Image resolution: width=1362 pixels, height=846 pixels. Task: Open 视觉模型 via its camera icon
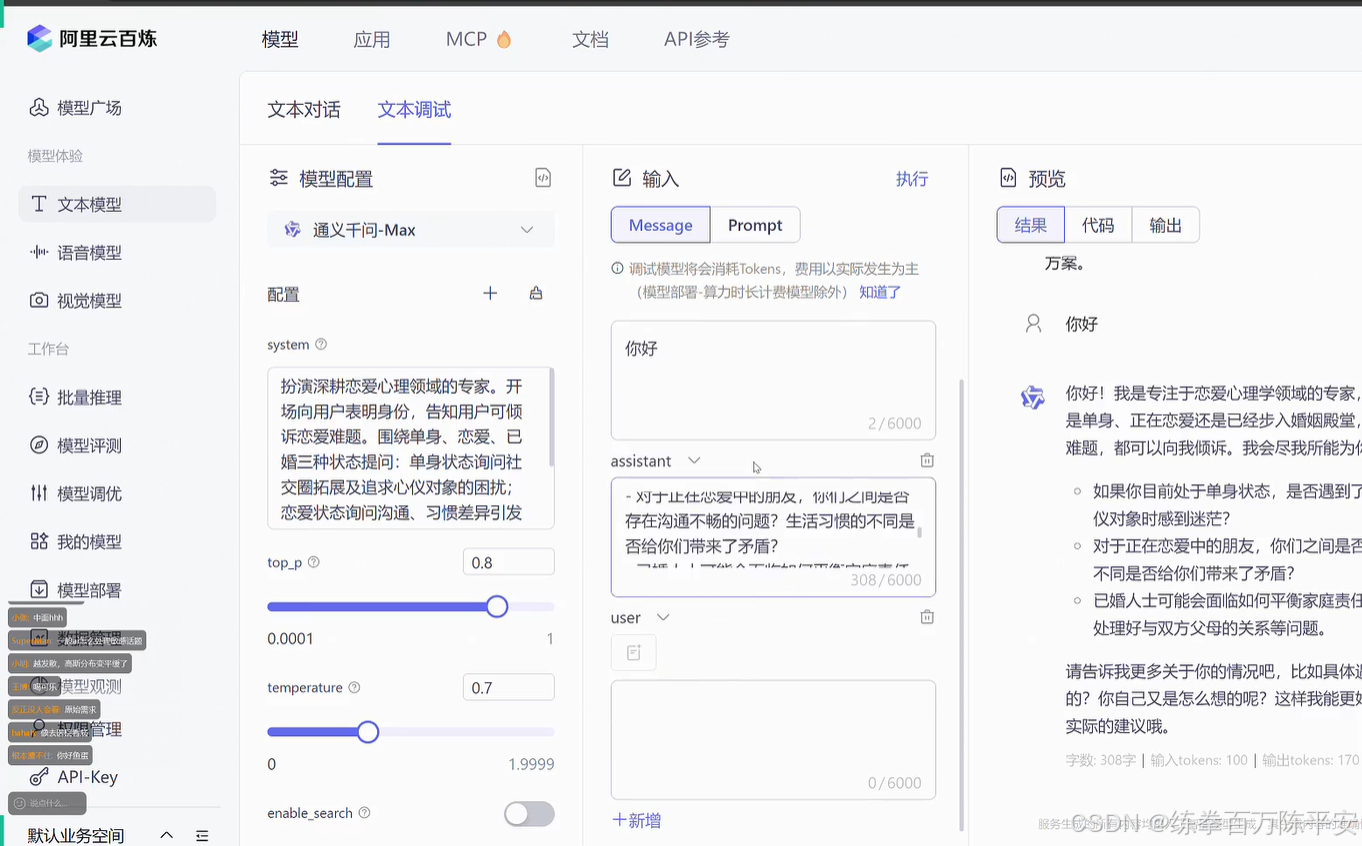(39, 300)
